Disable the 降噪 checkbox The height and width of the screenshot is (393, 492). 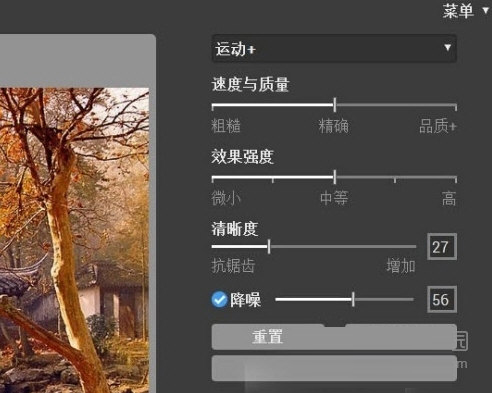coord(219,300)
